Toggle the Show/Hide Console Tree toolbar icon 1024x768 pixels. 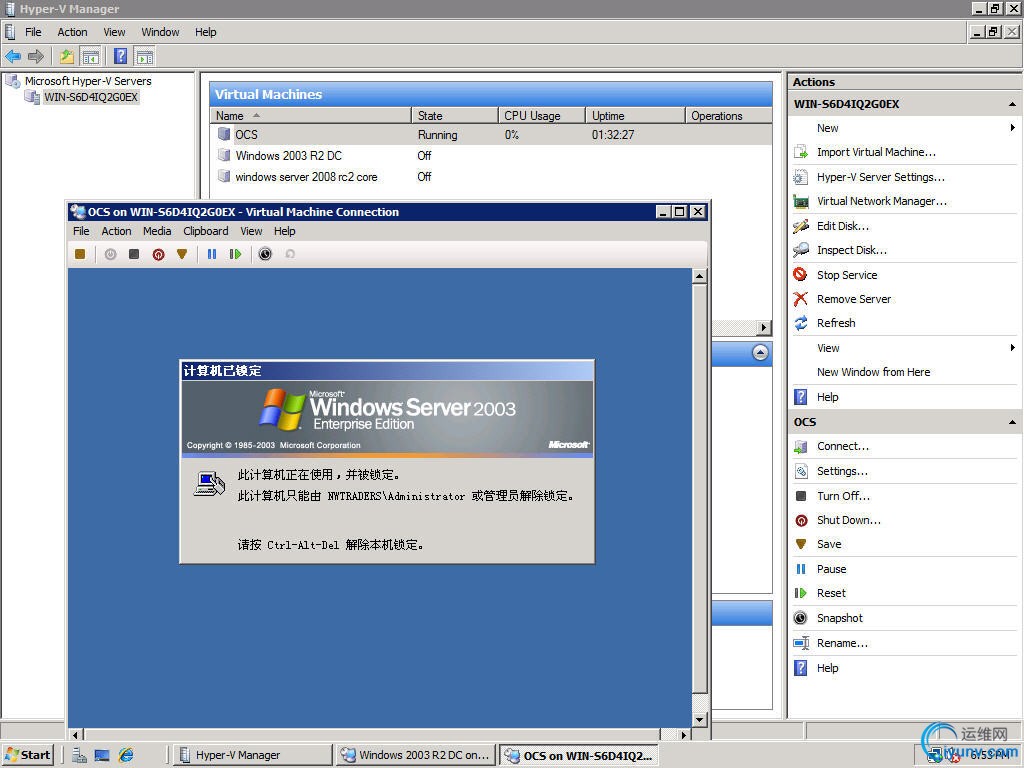90,57
